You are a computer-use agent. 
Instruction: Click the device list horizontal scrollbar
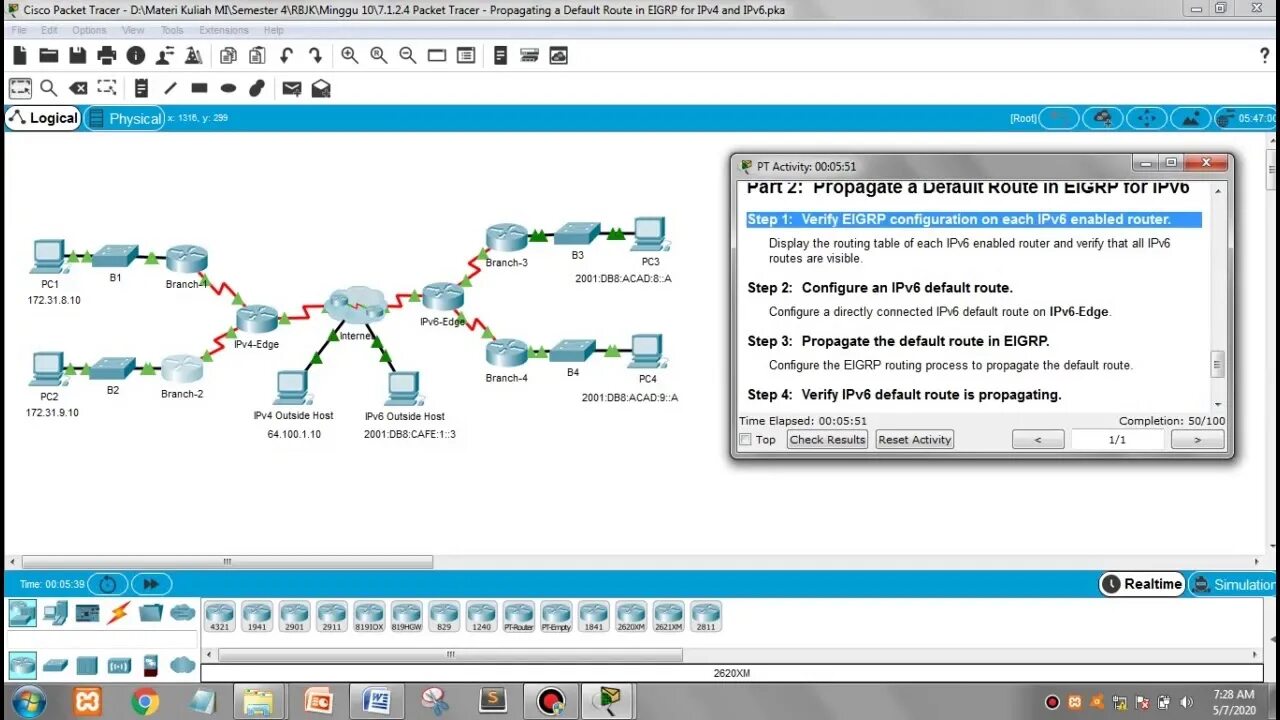pyautogui.click(x=450, y=656)
